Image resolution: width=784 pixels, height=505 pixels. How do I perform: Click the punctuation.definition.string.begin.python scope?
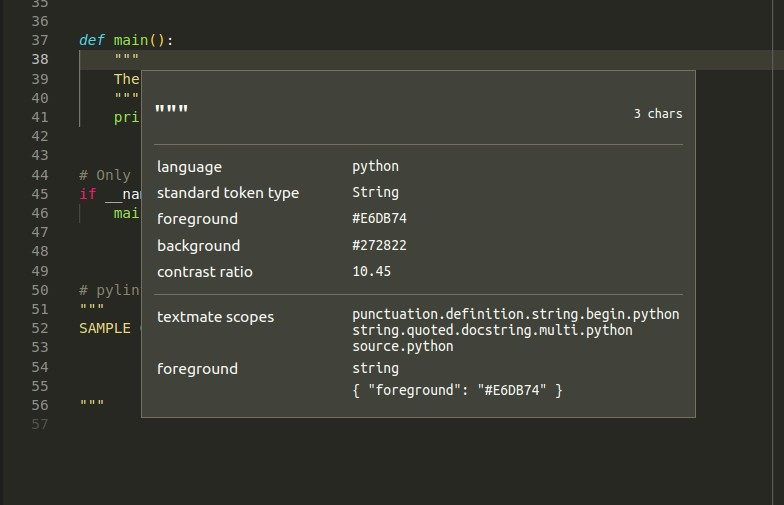(x=515, y=314)
